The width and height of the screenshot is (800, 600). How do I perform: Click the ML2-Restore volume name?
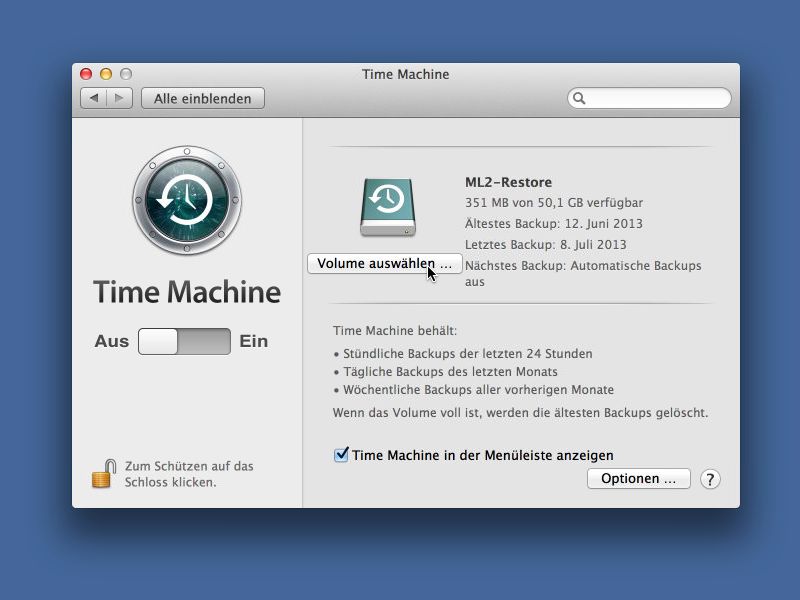click(x=508, y=182)
